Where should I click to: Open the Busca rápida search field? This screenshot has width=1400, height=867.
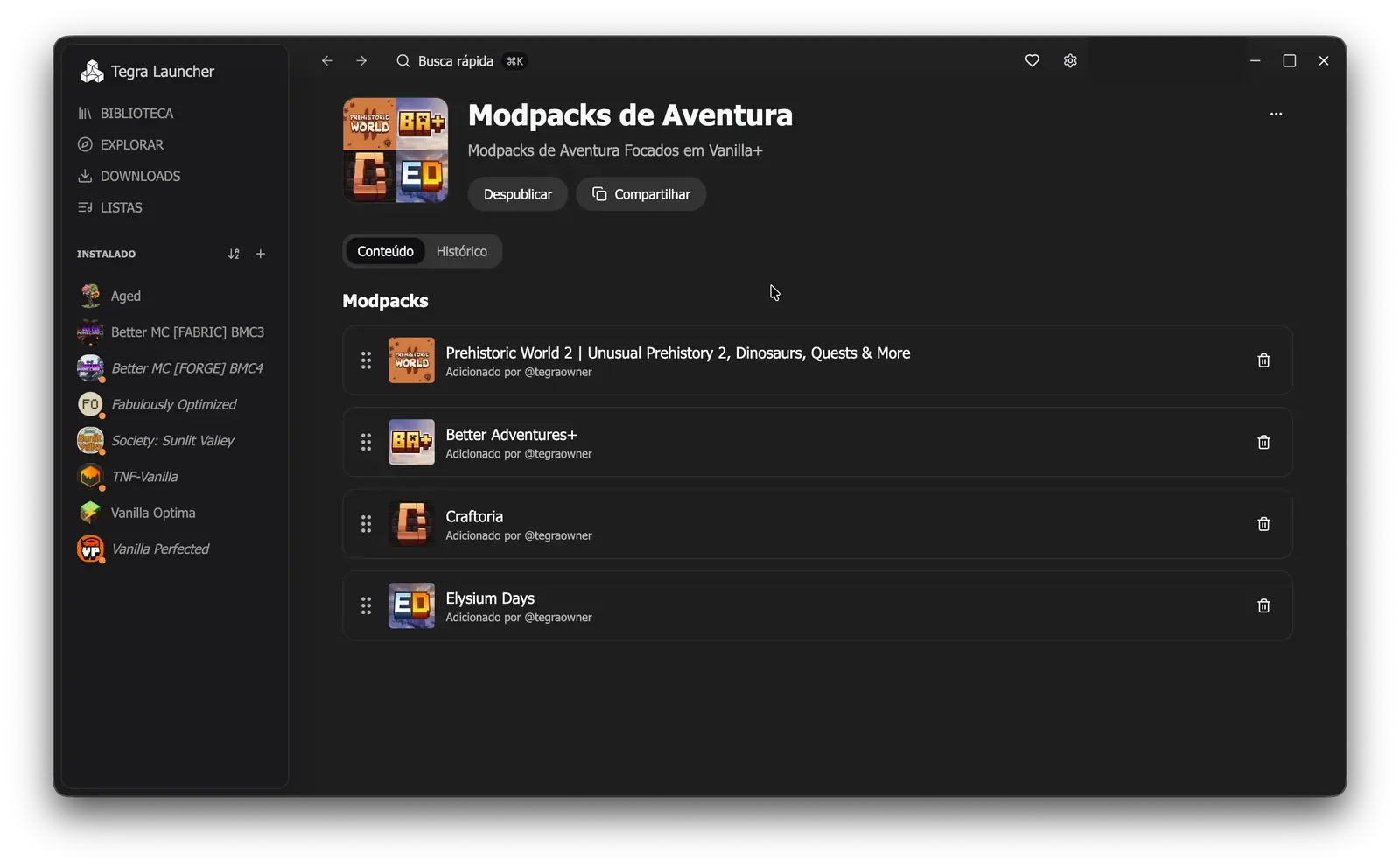click(x=460, y=61)
